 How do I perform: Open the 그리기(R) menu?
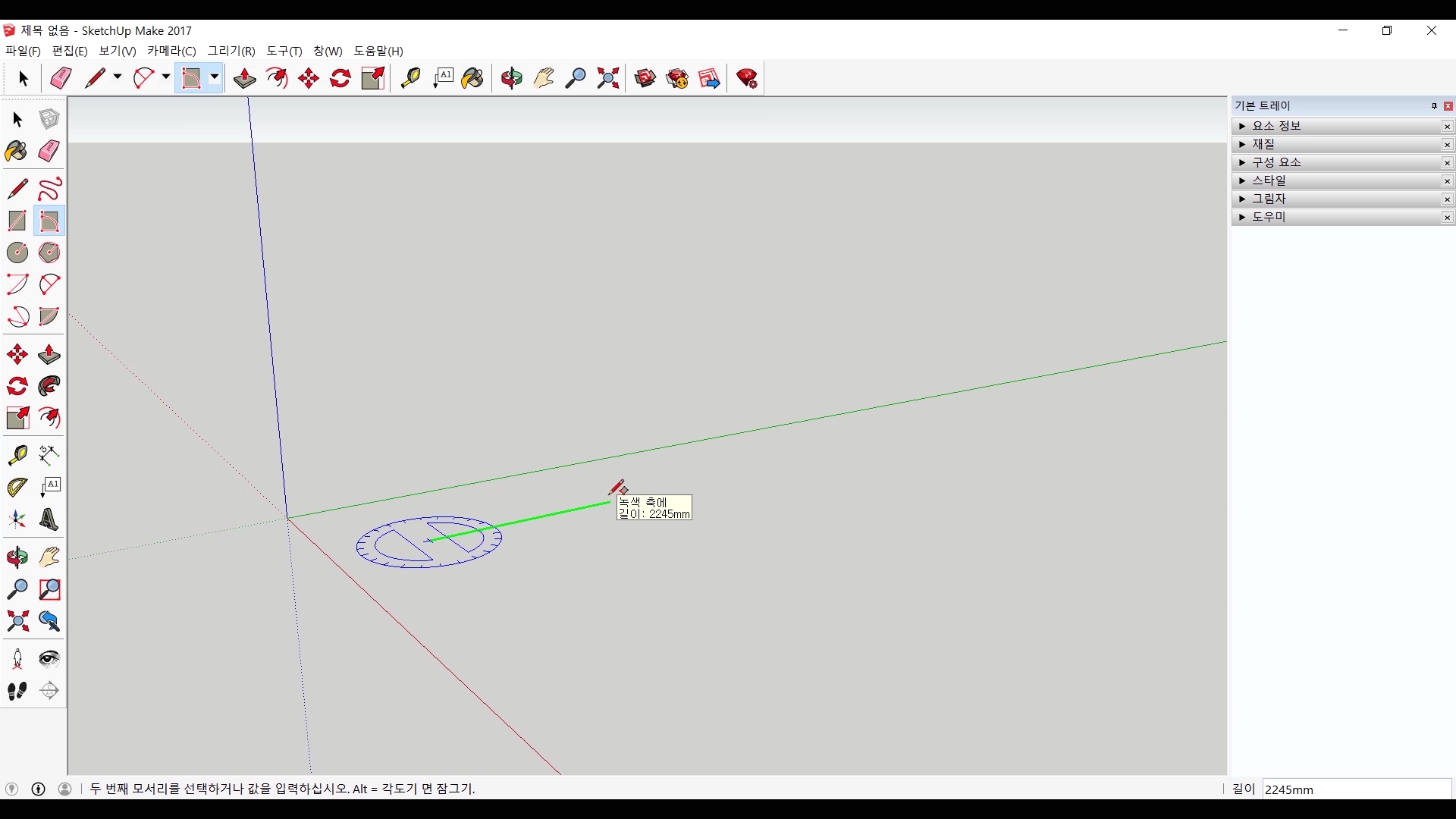tap(231, 51)
